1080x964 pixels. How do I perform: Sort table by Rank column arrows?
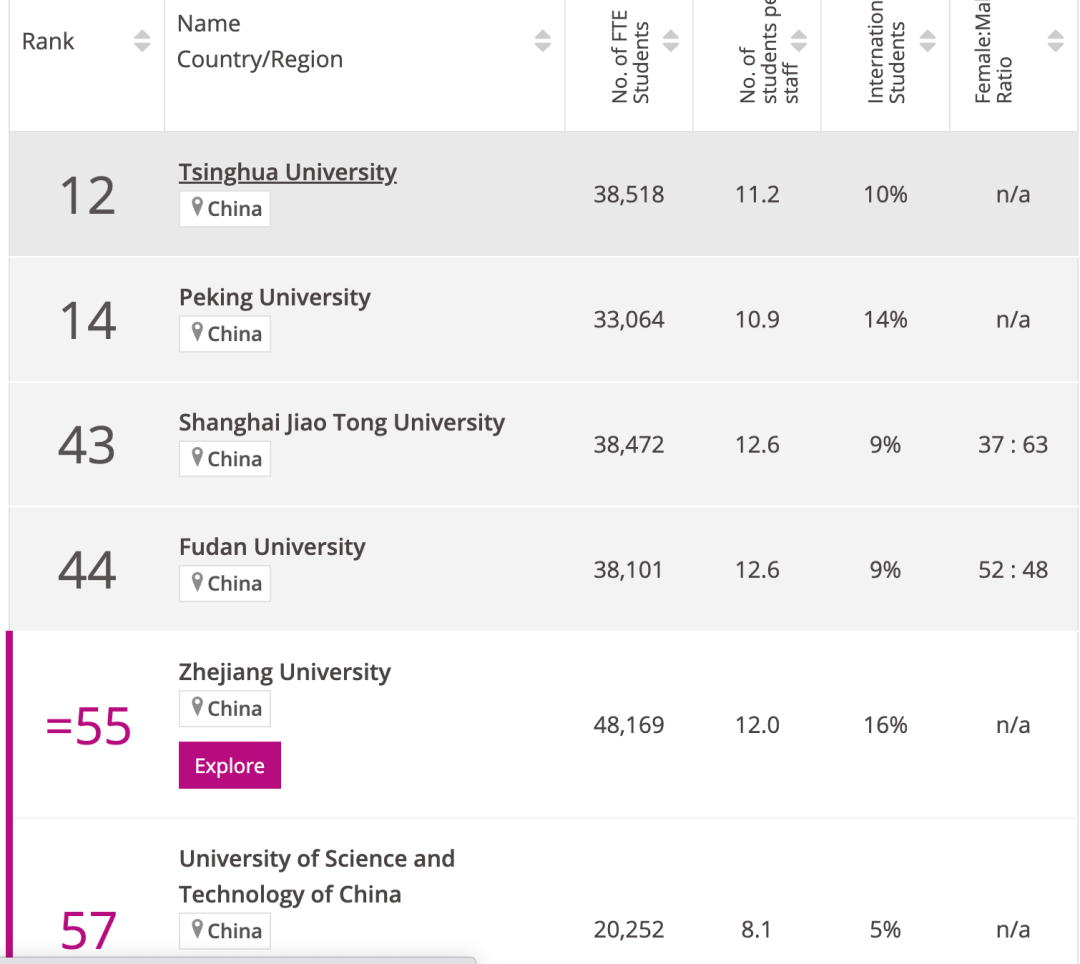pos(142,41)
